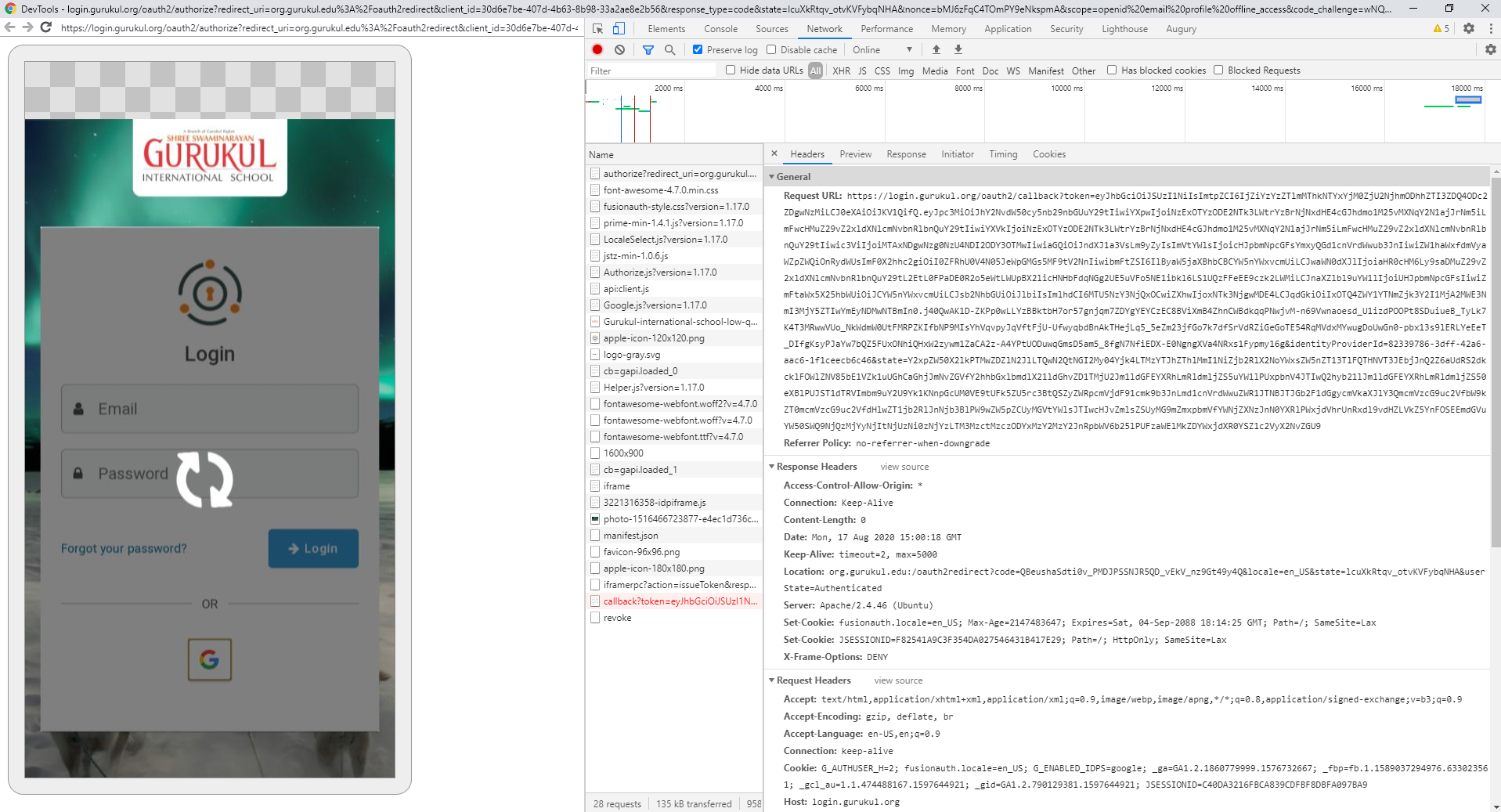1501x812 pixels.
Task: Collapse the General section
Action: pyautogui.click(x=792, y=177)
